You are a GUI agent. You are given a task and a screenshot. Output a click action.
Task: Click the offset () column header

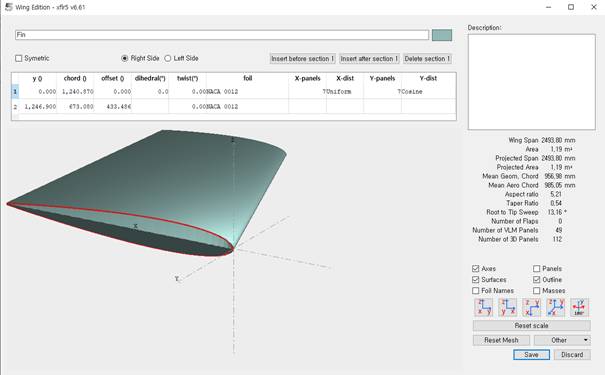113,78
